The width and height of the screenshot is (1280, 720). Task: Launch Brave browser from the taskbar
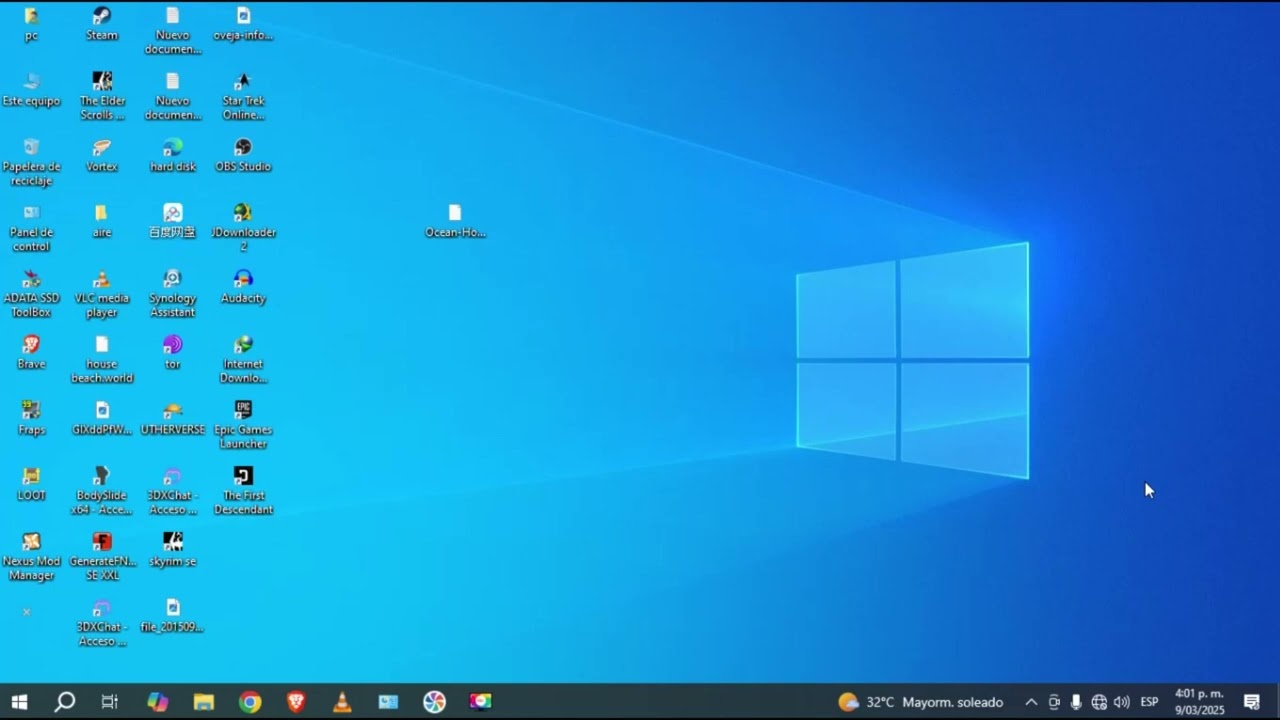[x=296, y=702]
